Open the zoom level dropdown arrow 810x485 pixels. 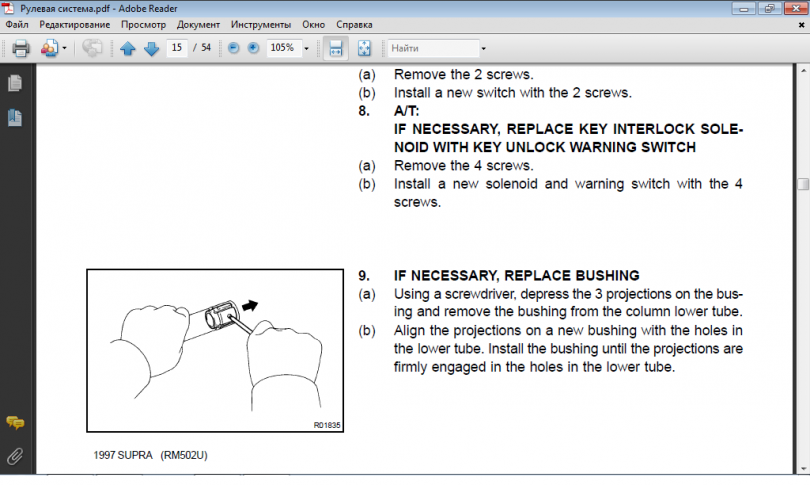(x=306, y=49)
